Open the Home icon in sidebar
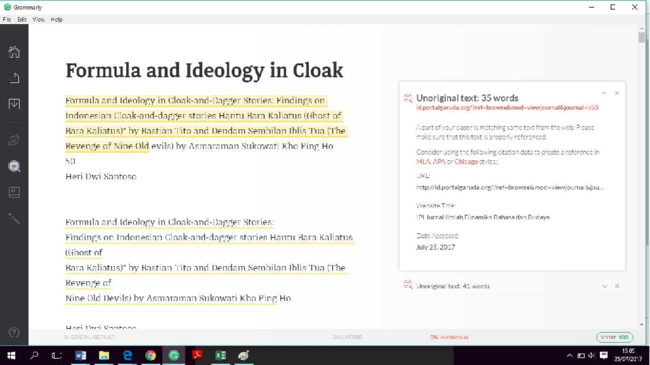The image size is (650, 365). [14, 52]
